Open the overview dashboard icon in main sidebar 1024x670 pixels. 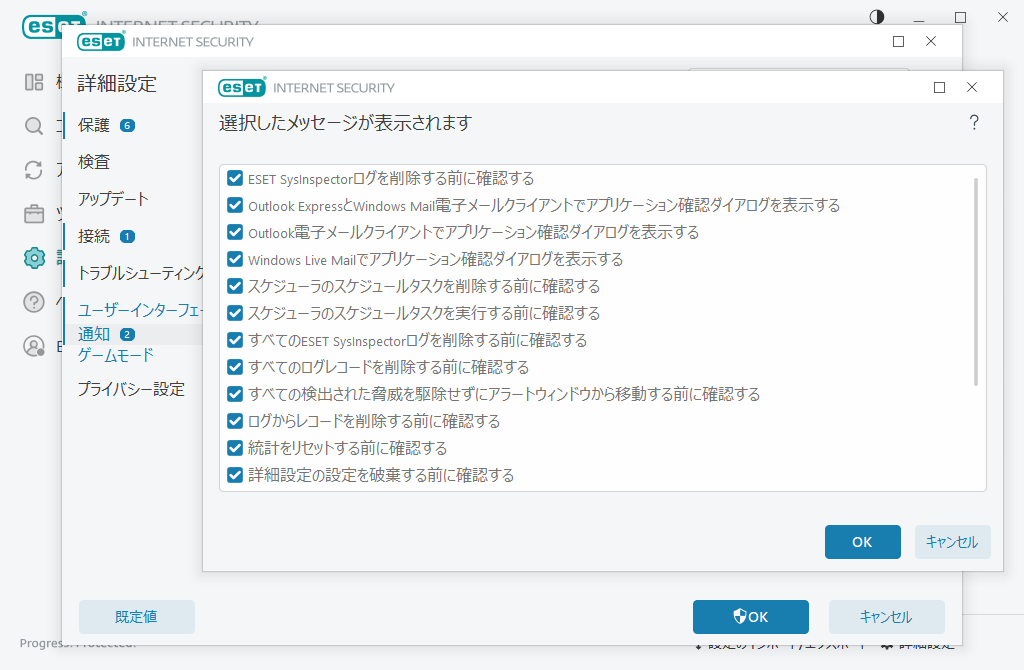(34, 82)
